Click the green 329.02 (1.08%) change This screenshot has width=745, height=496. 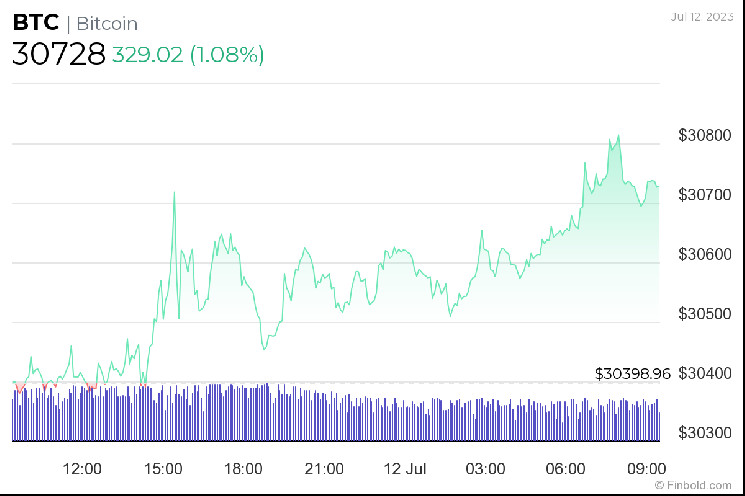pos(188,55)
